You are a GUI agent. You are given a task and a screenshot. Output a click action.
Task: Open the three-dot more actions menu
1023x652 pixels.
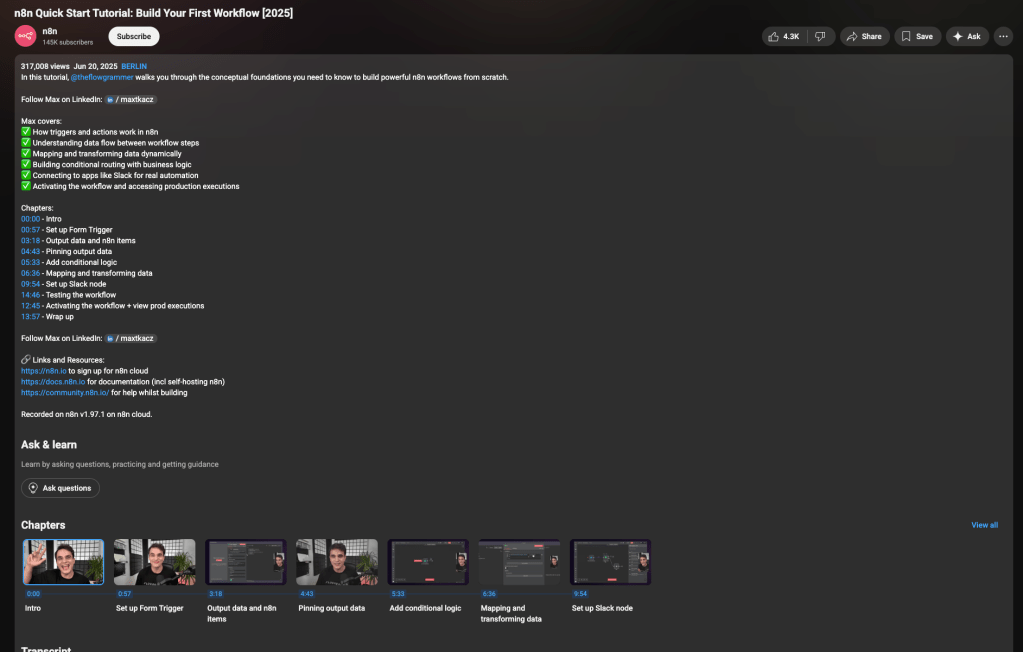tap(1003, 36)
